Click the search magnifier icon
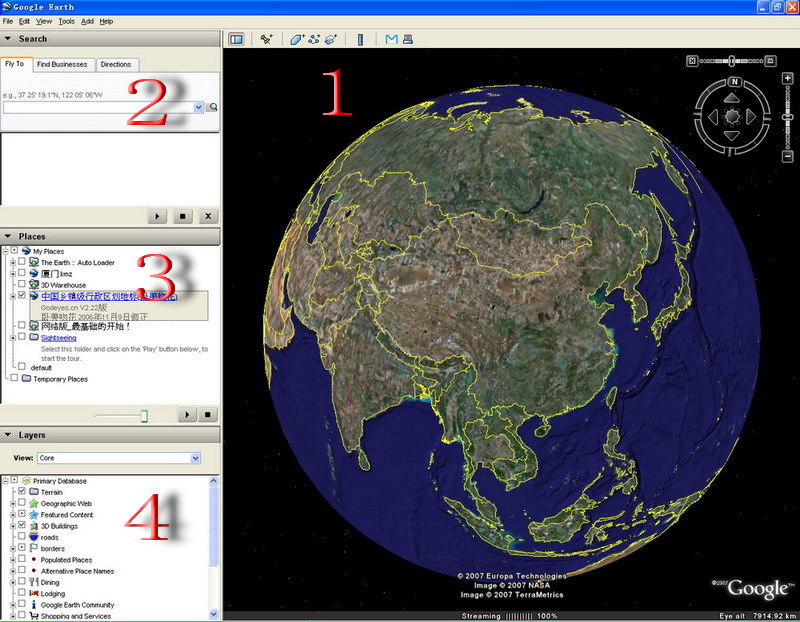This screenshot has height=622, width=800. coord(213,107)
